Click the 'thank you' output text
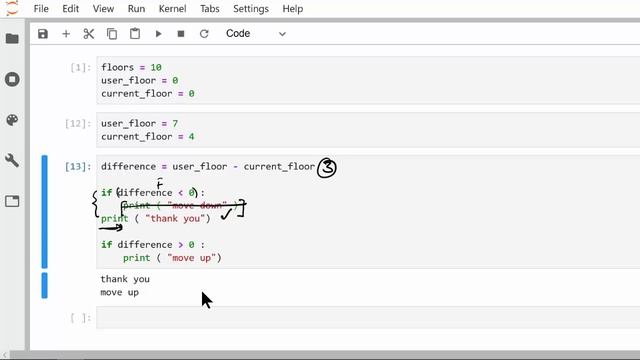This screenshot has height=360, width=640. (125, 279)
